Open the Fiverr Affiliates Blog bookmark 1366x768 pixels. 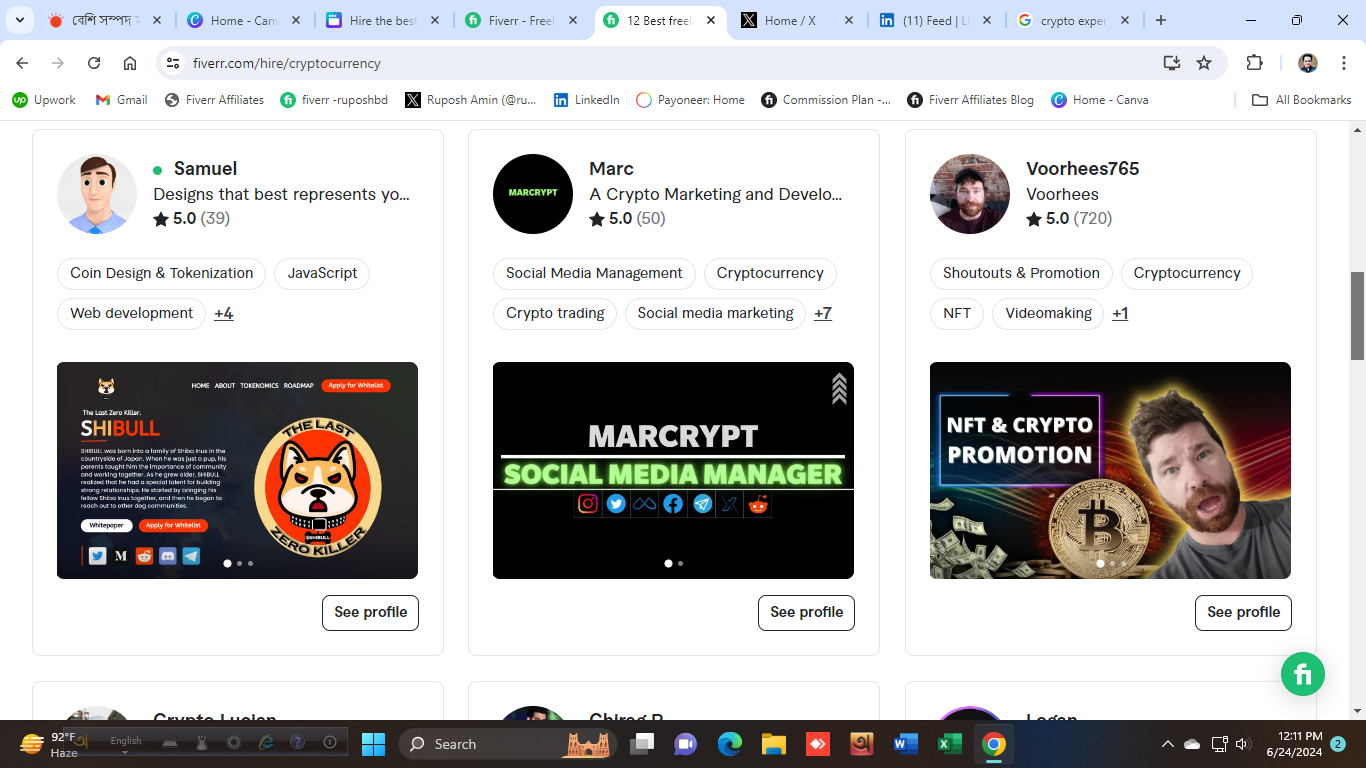pyautogui.click(x=970, y=100)
